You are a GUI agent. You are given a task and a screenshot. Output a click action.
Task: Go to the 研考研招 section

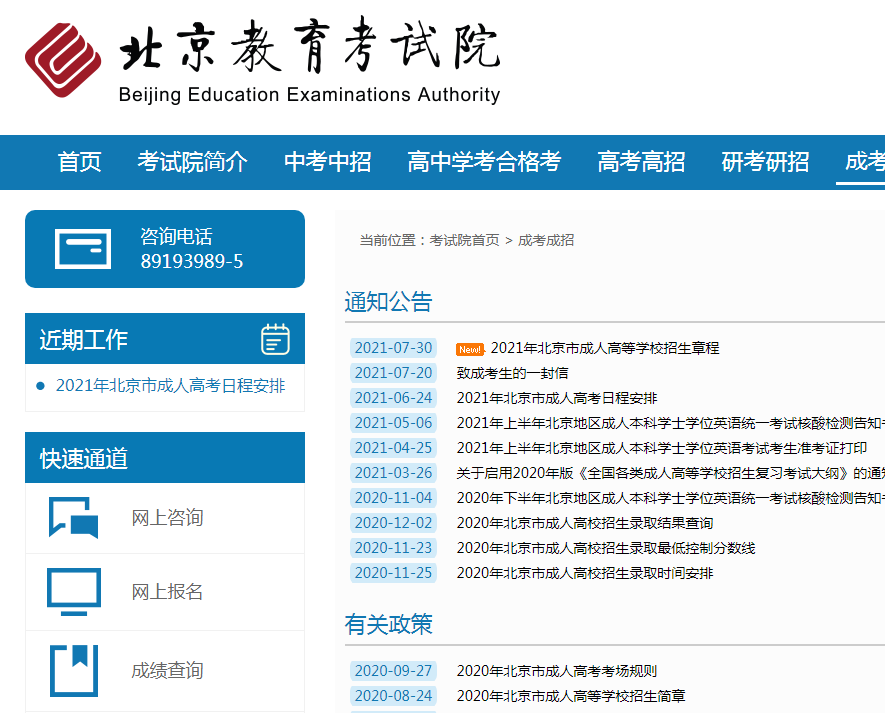pos(765,162)
